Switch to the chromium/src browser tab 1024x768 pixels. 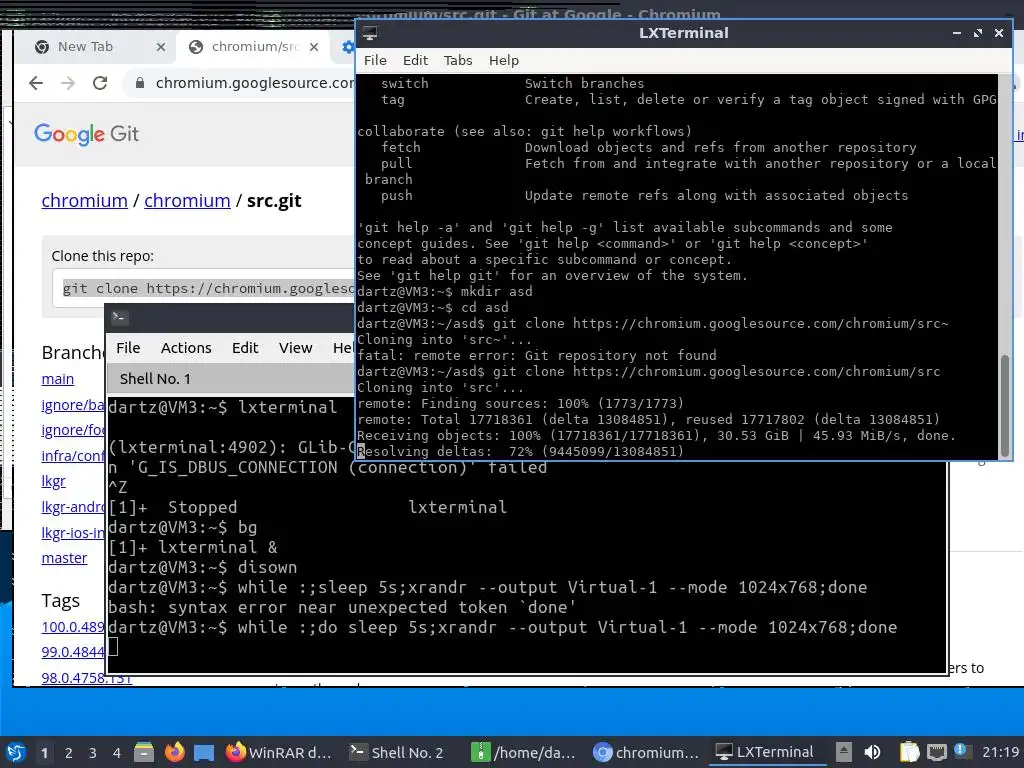pos(255,46)
